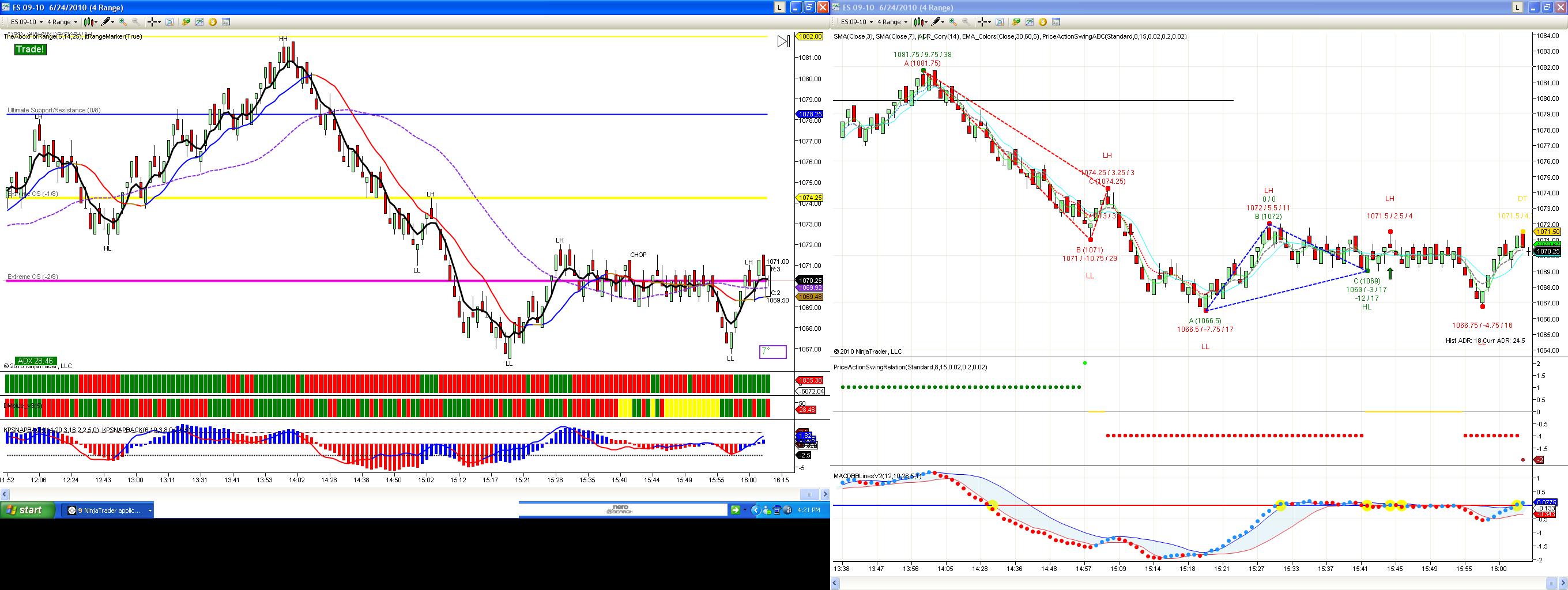Open the drawing tools pen icon in right chart
The width and height of the screenshot is (1568, 590).
[x=936, y=22]
